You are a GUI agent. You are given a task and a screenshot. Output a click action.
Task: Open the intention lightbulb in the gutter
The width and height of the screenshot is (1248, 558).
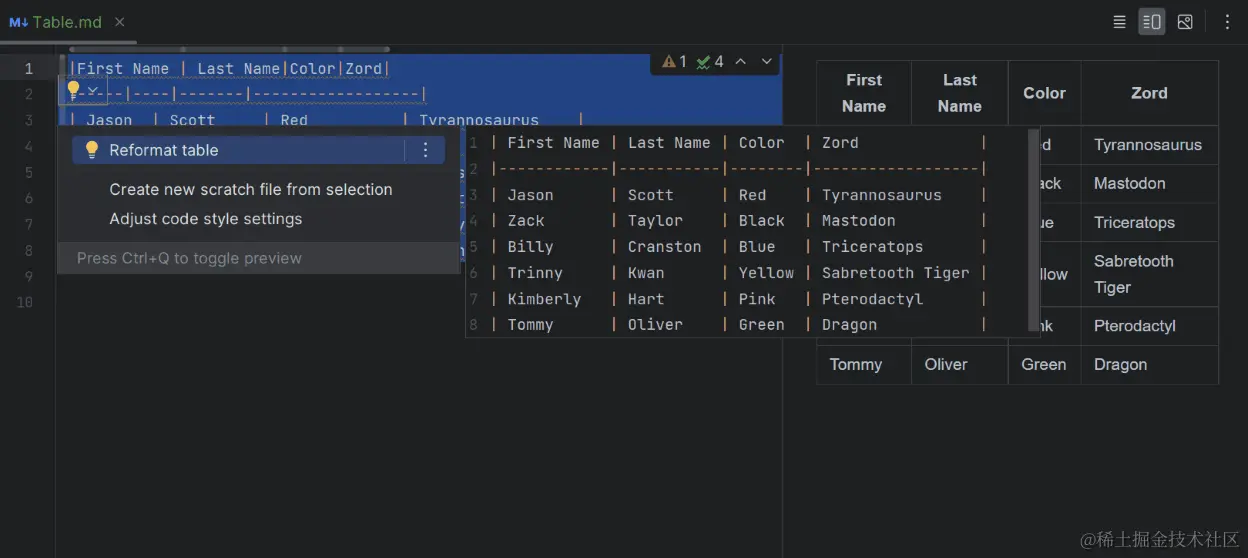pos(73,90)
